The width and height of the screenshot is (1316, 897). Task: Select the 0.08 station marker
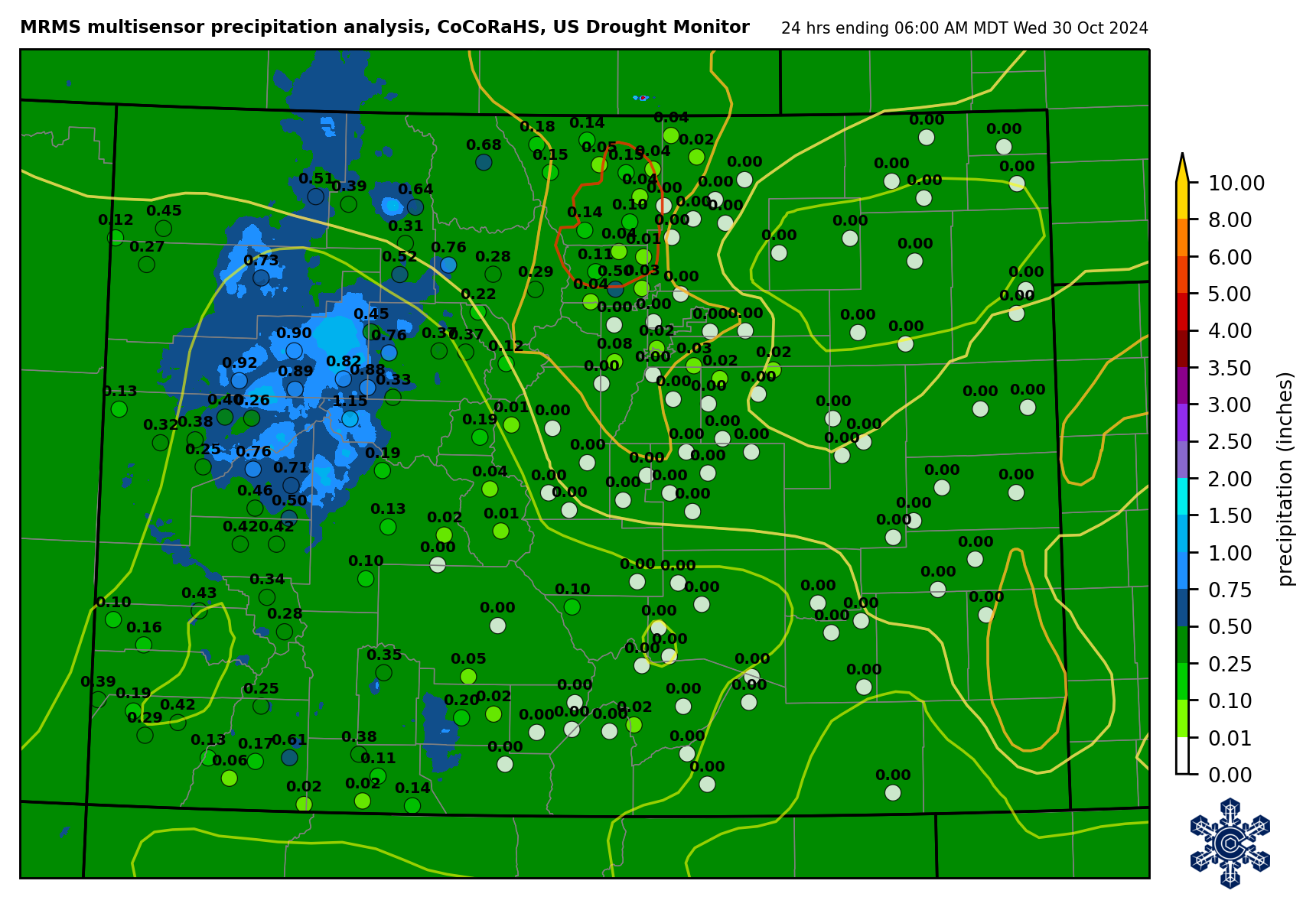[614, 361]
